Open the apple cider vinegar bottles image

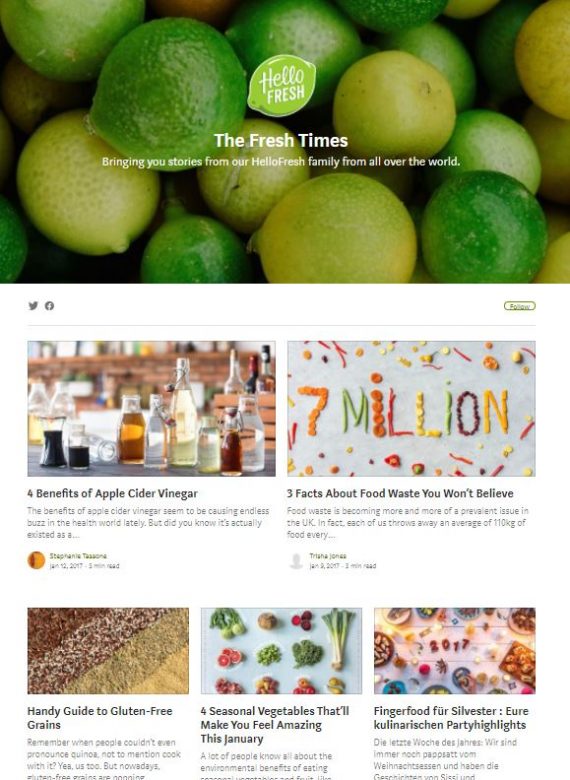point(151,409)
